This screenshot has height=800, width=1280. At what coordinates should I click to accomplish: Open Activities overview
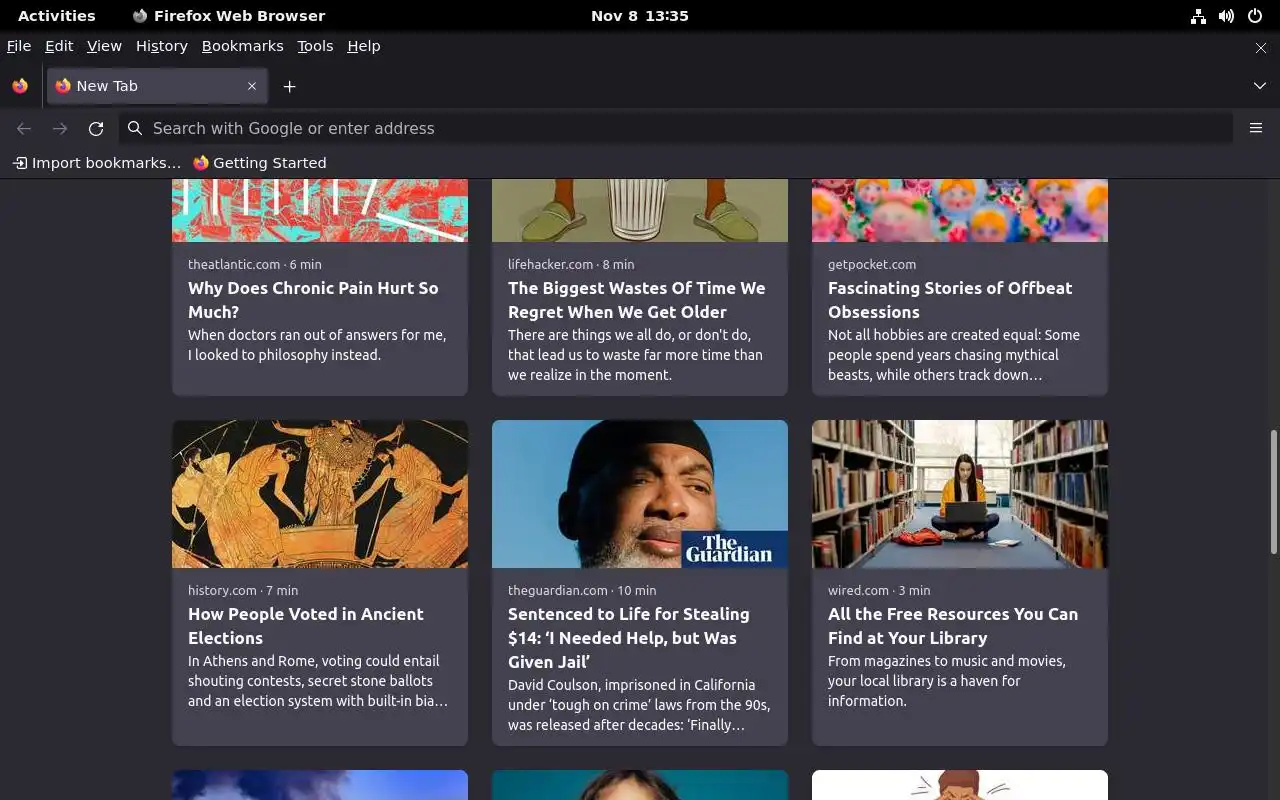tap(57, 16)
